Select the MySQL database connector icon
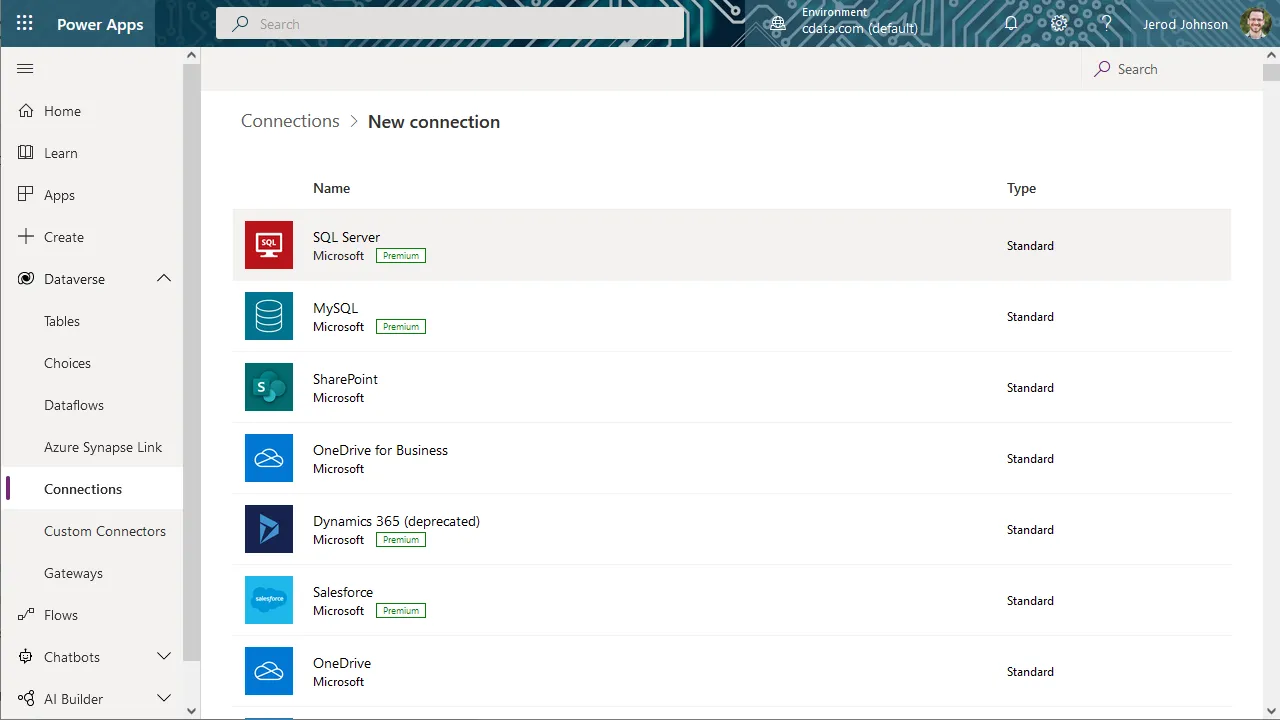1280x720 pixels. (x=269, y=316)
